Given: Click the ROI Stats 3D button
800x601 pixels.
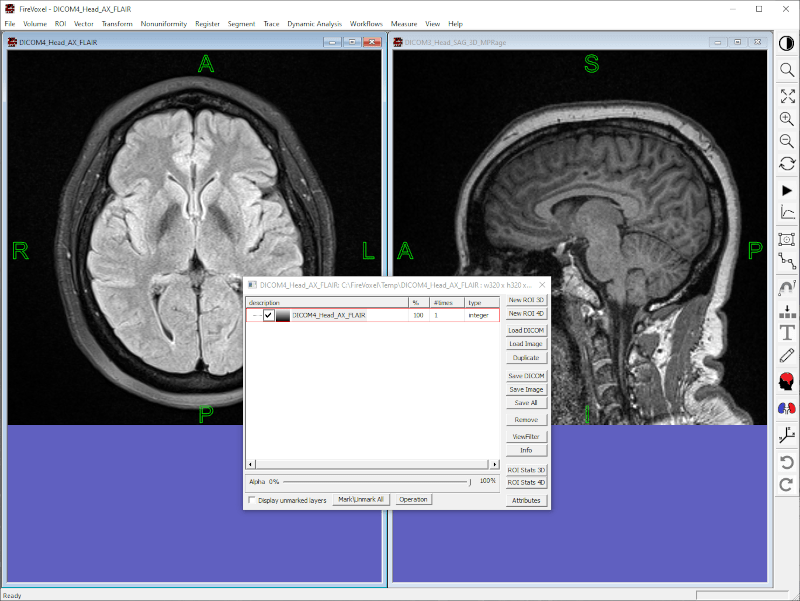Looking at the screenshot, I should tap(526, 470).
